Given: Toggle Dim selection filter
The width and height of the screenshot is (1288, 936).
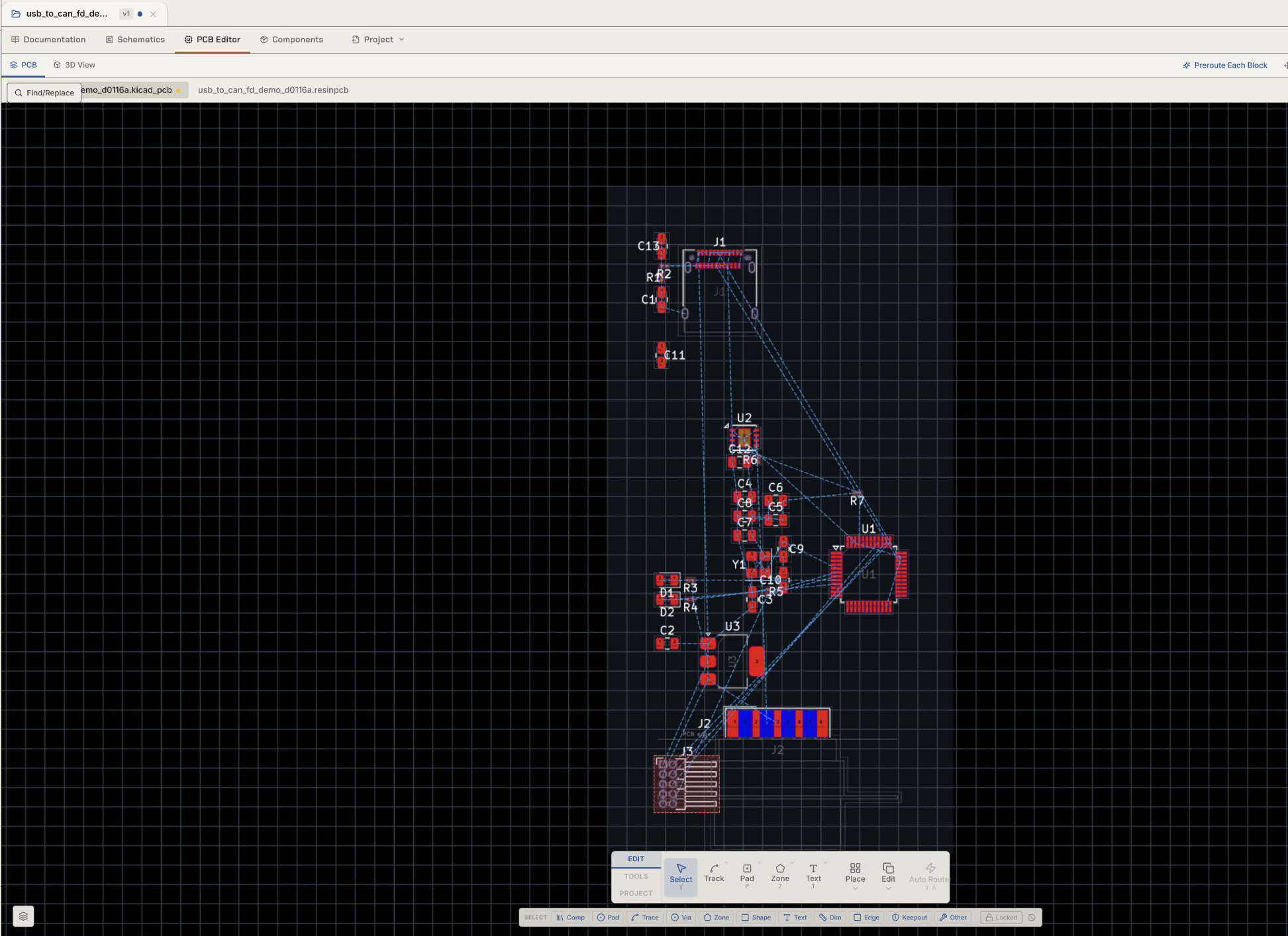Looking at the screenshot, I should (830, 917).
